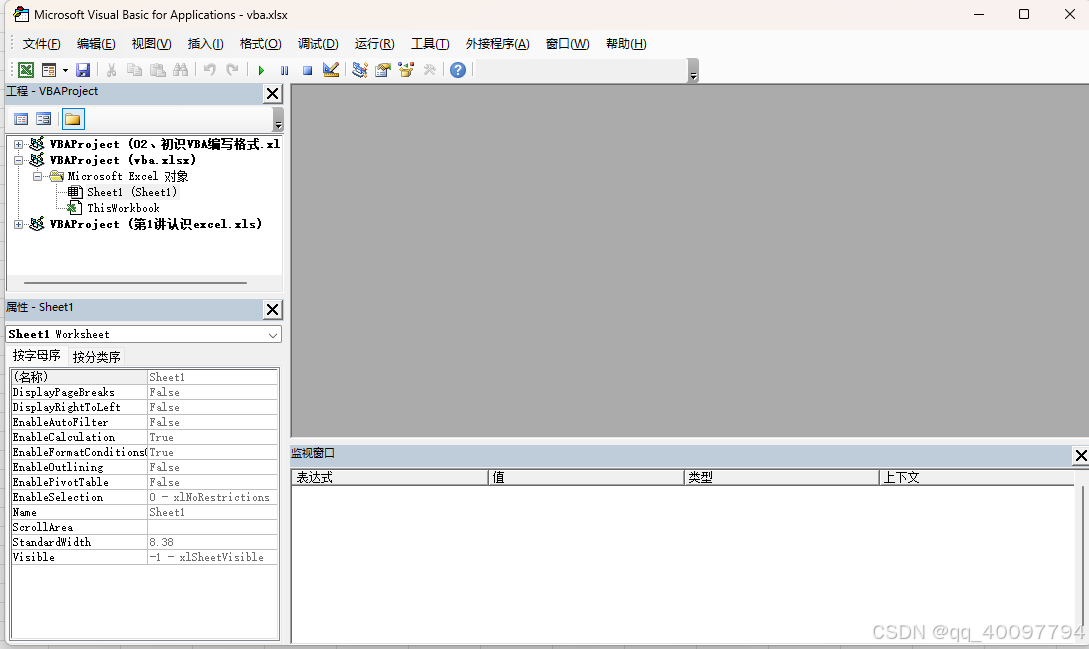1089x649 pixels.
Task: Click the Insert UserForm toolbar icon
Action: pos(49,69)
